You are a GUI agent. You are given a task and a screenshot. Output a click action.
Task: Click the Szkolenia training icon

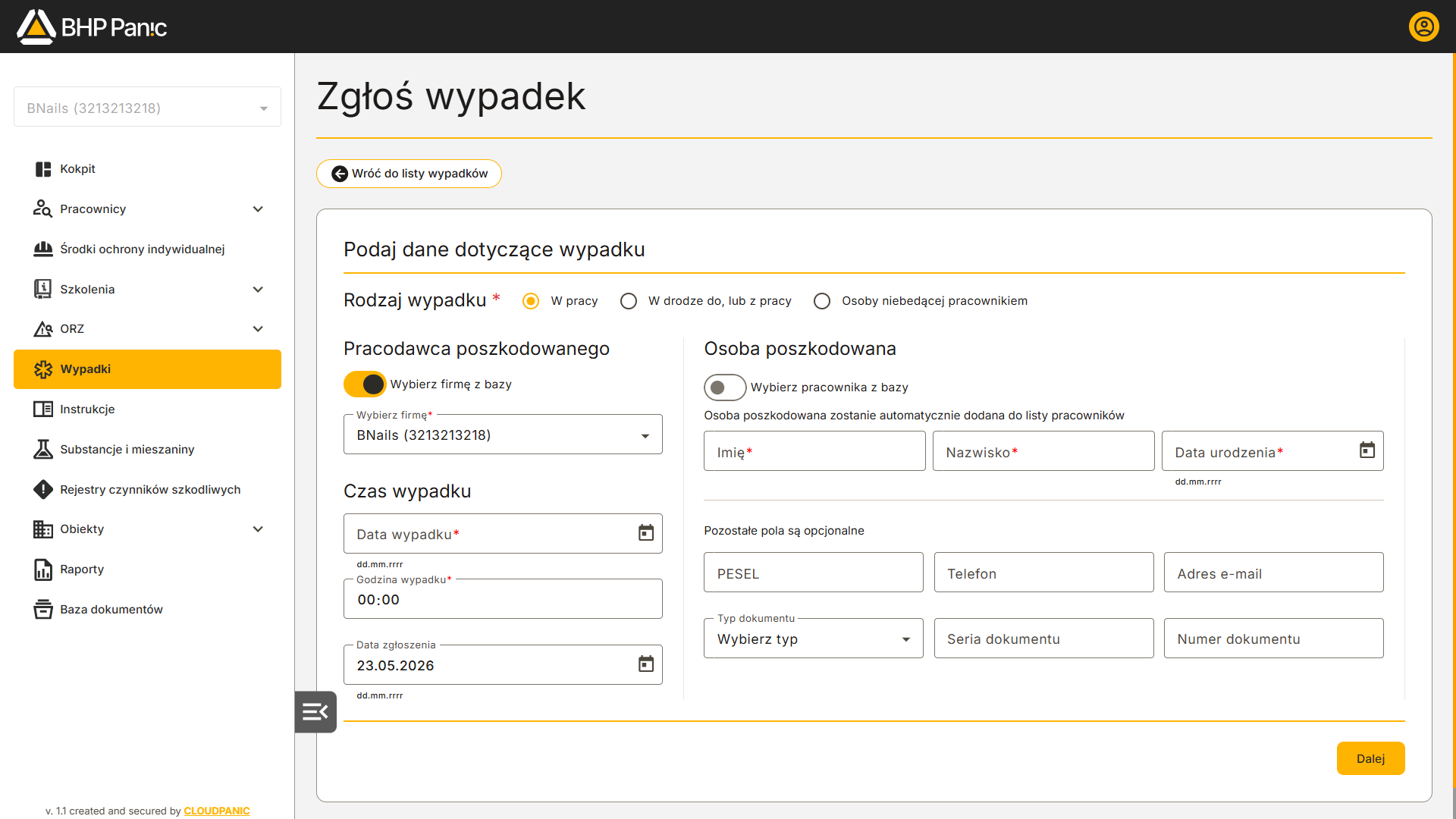pos(43,289)
